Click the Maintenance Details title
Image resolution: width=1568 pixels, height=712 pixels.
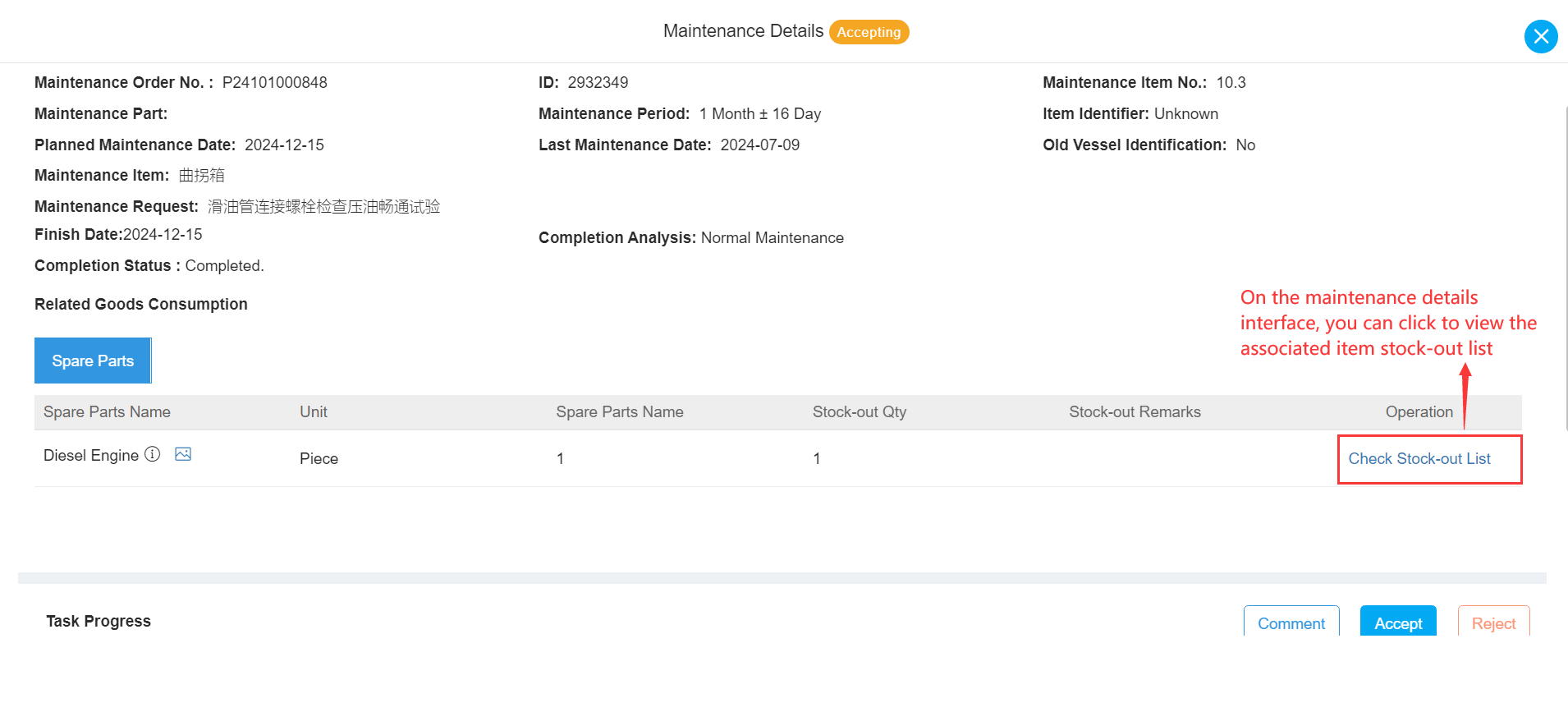pos(743,31)
